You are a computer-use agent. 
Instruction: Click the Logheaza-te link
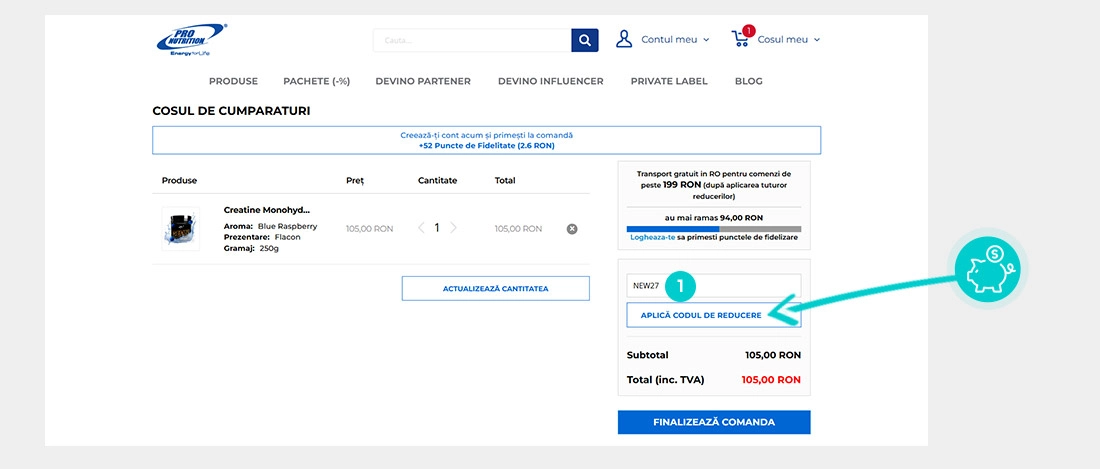pos(653,237)
